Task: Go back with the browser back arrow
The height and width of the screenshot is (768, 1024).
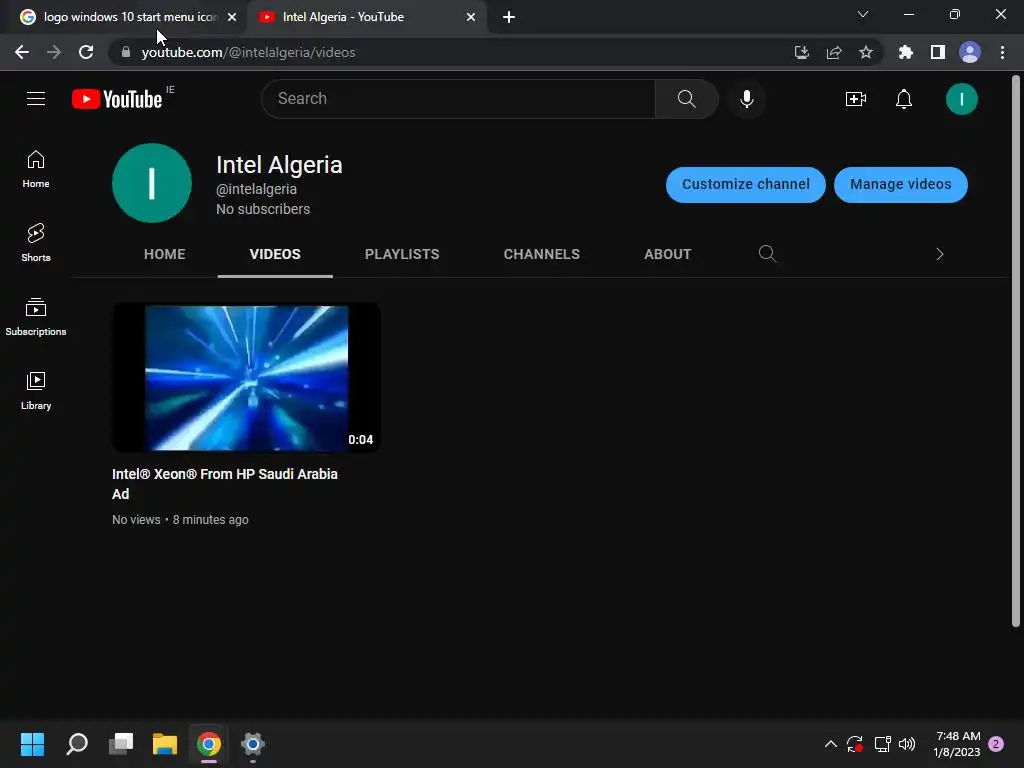Action: click(22, 52)
